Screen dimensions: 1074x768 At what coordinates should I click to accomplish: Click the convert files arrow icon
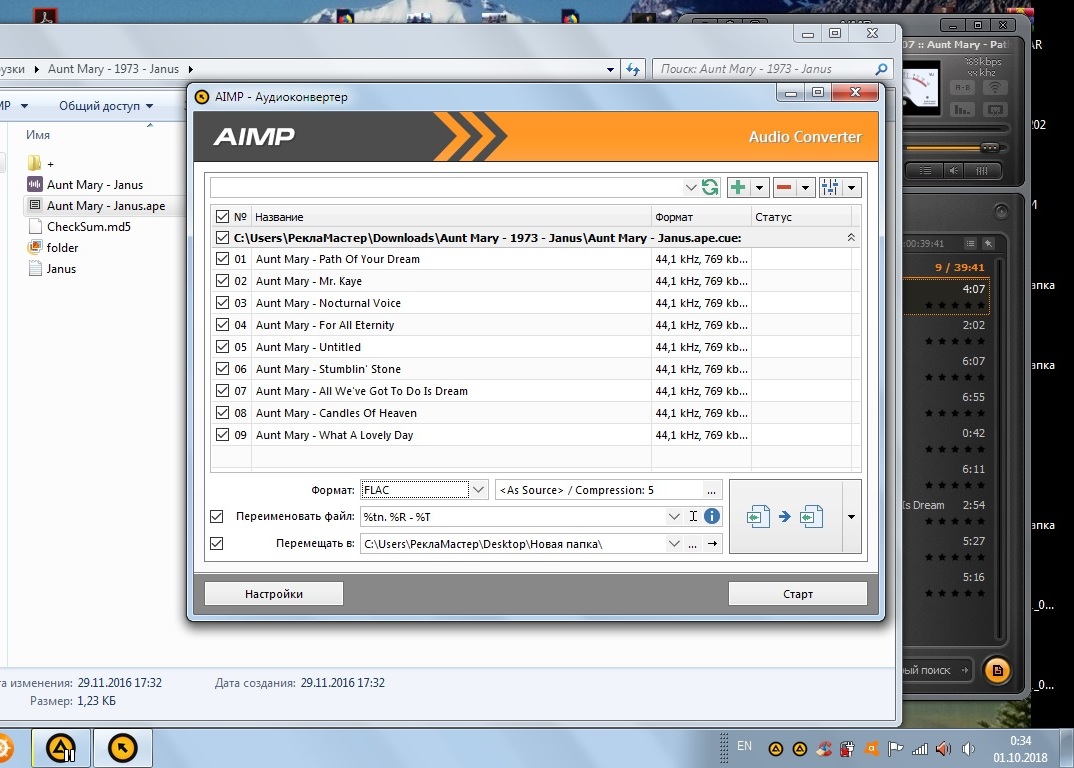point(785,517)
